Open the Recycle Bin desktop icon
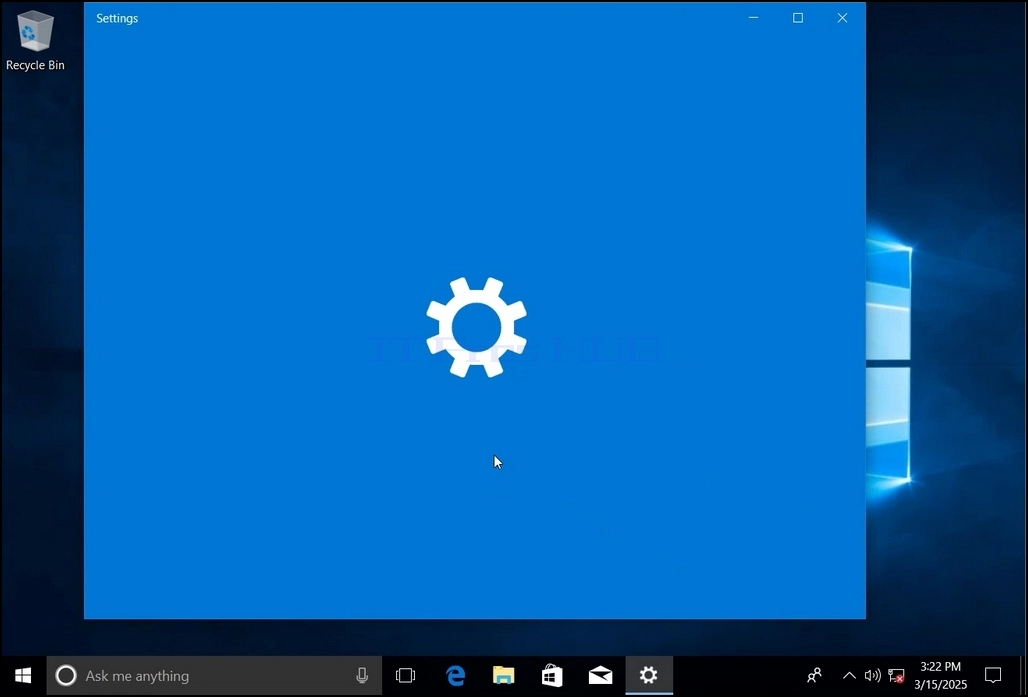The image size is (1028, 697). pos(35,41)
